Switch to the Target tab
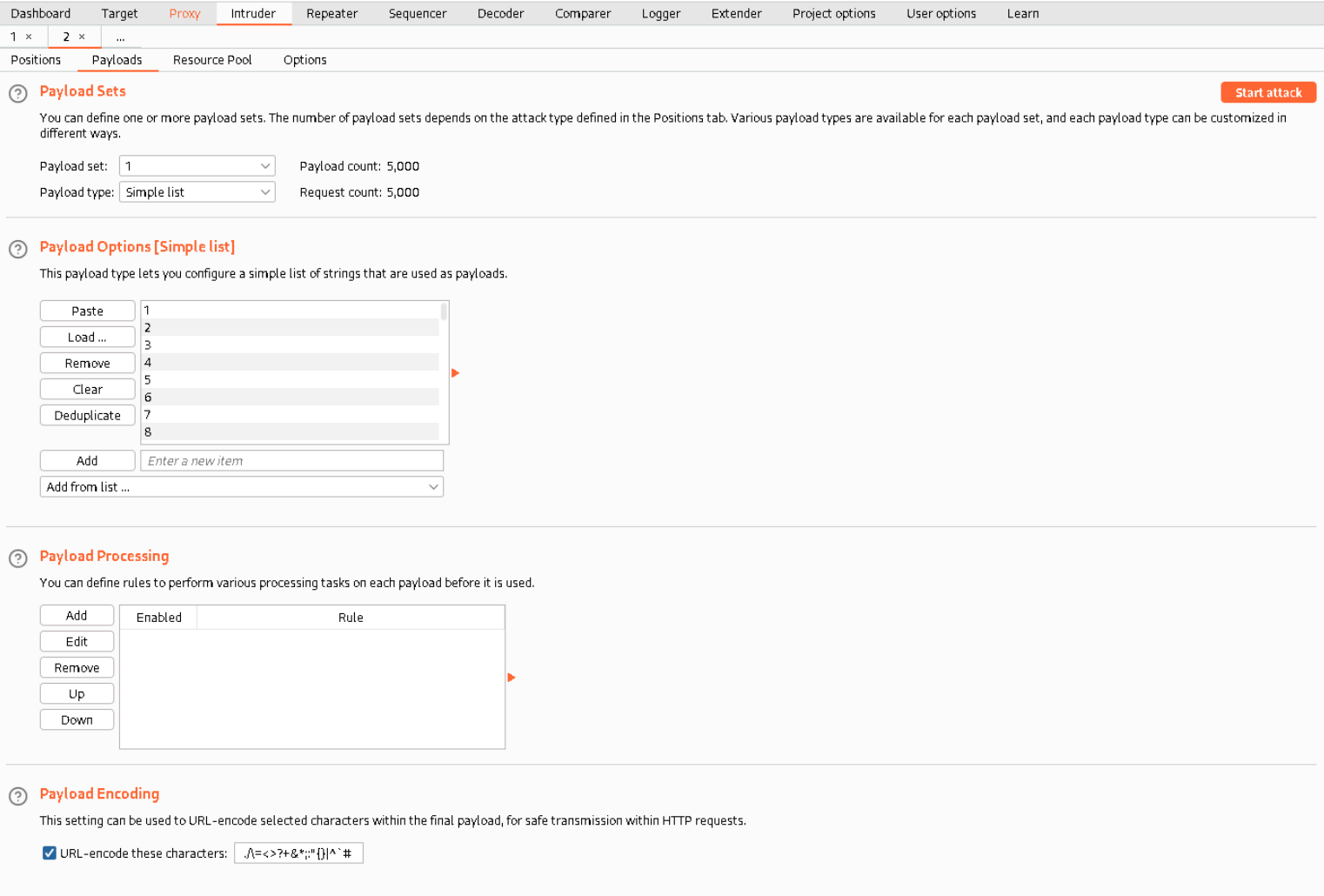The width and height of the screenshot is (1324, 896). (x=119, y=13)
